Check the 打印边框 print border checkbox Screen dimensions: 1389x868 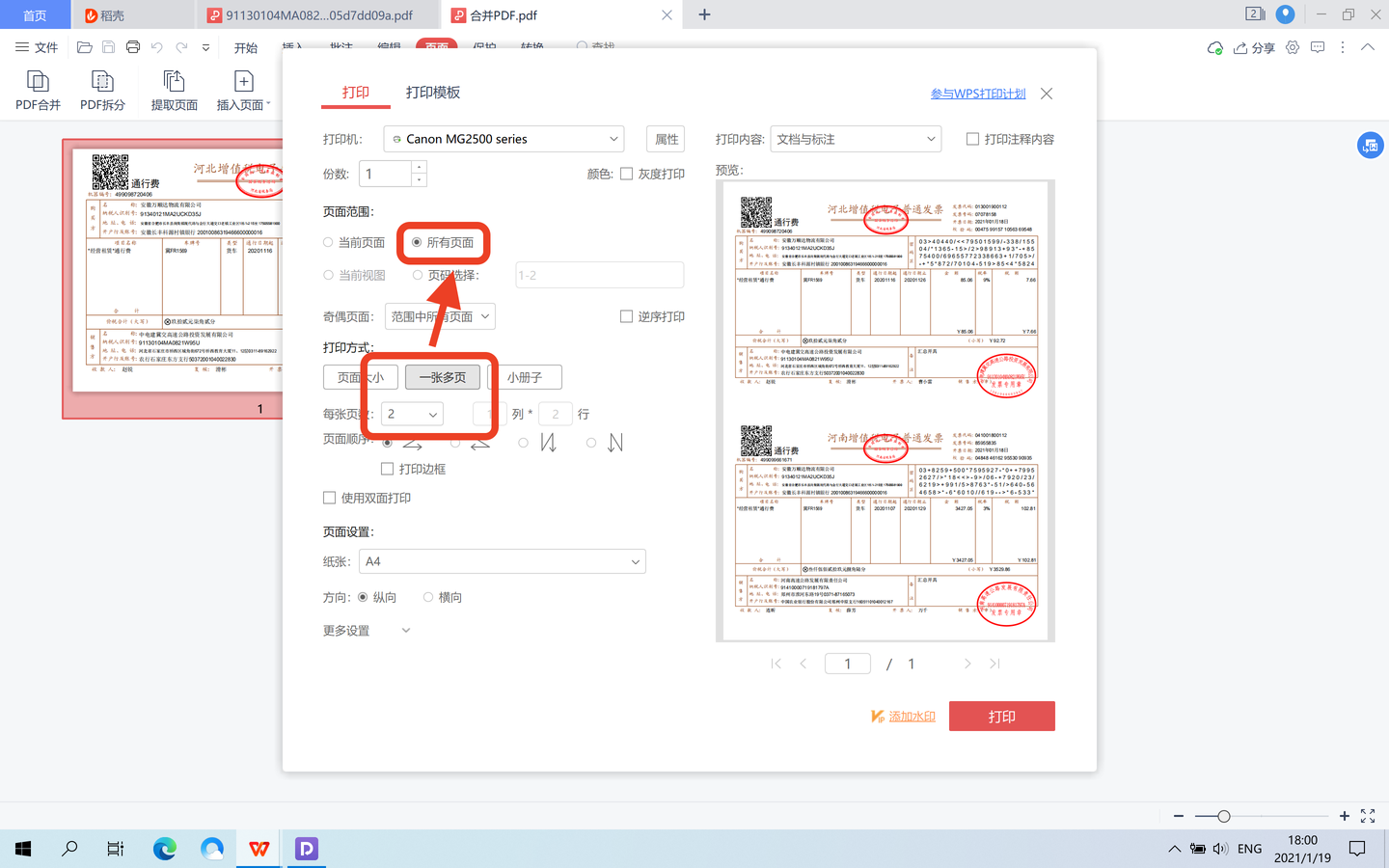point(388,469)
